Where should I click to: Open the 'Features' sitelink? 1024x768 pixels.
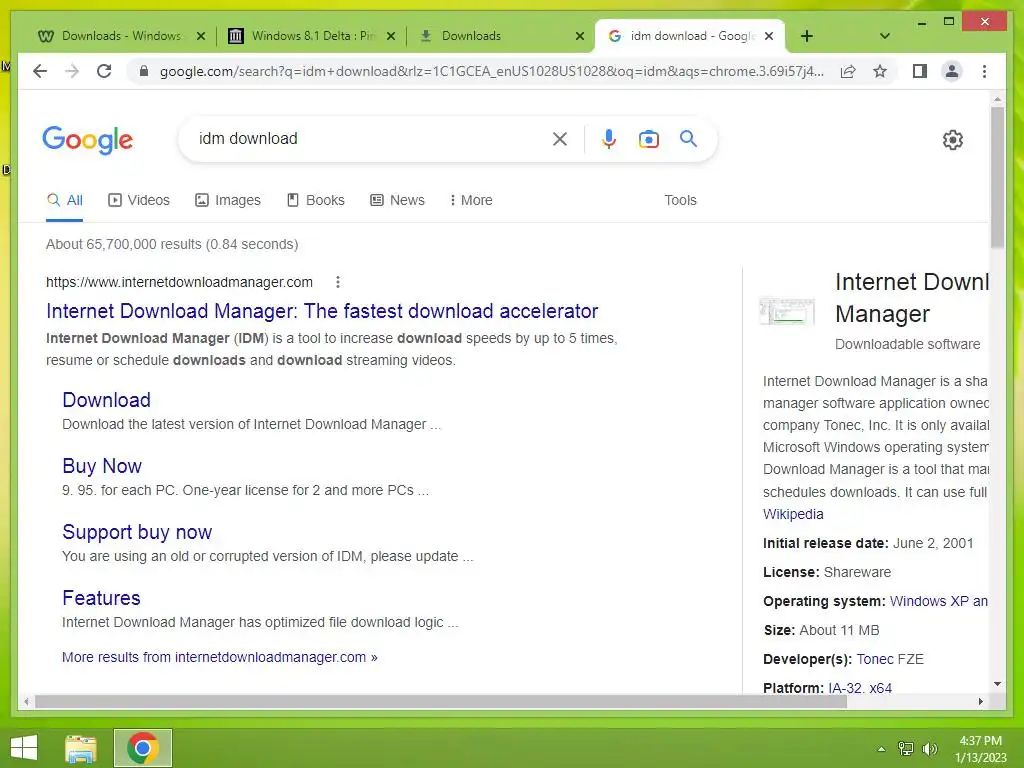coord(101,598)
